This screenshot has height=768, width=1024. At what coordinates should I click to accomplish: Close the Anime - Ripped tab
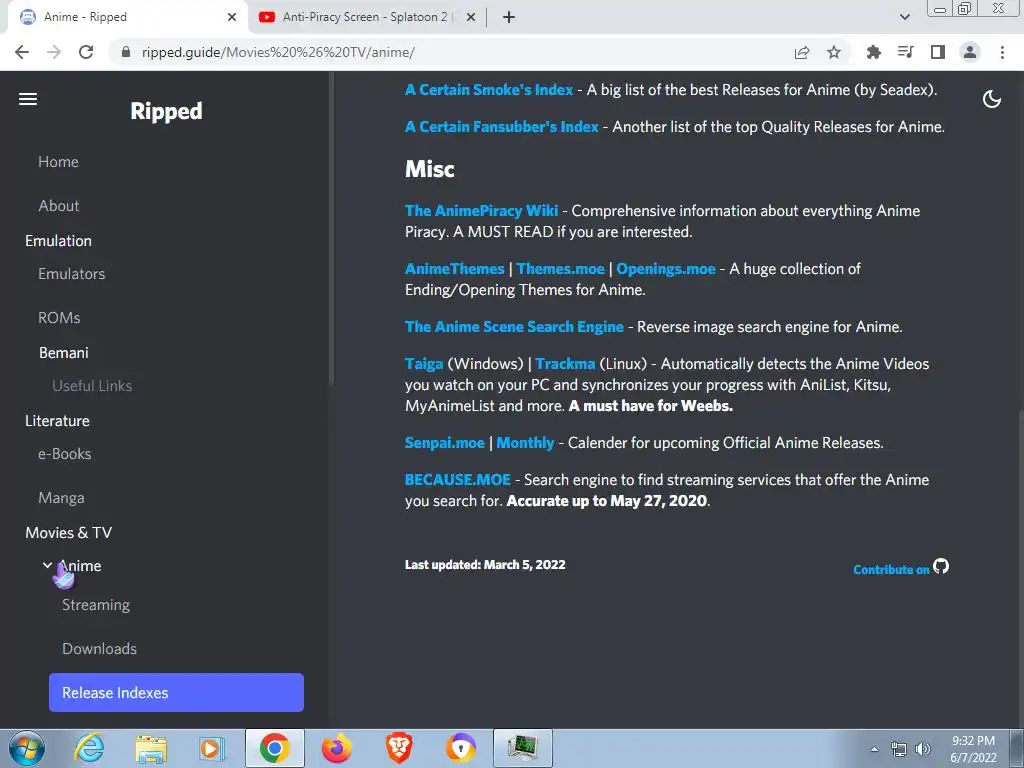pos(232,17)
